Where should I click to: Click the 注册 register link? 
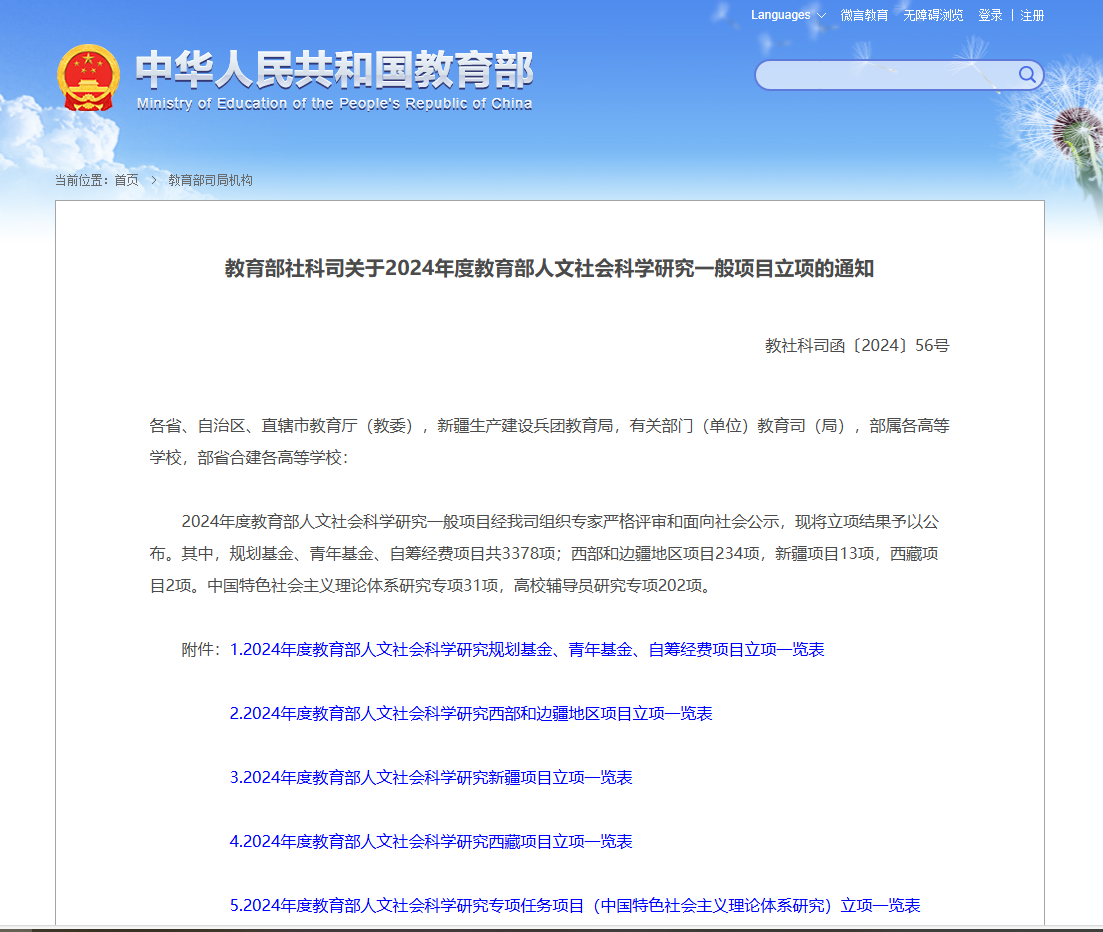pos(1032,15)
